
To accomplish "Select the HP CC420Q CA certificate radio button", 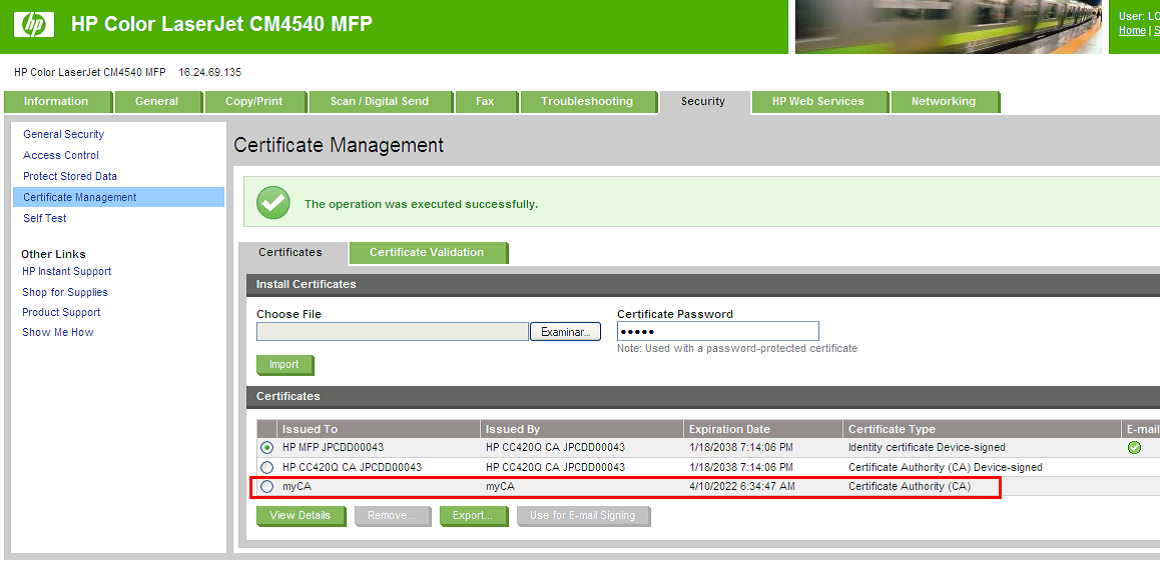I will [267, 467].
